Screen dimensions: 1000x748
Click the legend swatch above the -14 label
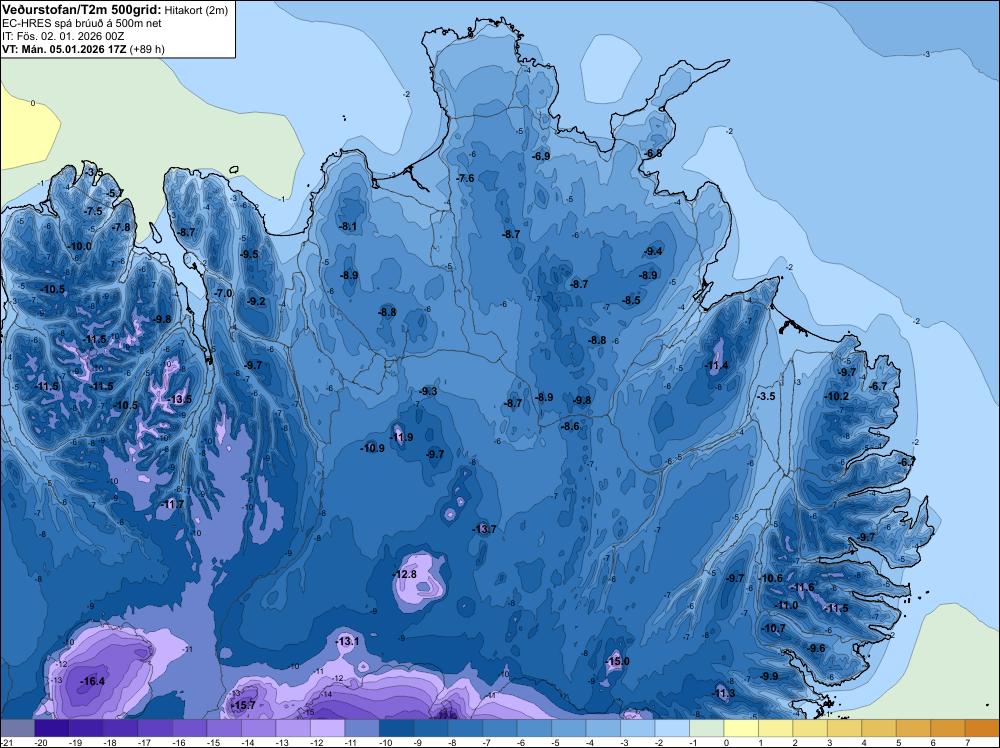tap(258, 728)
